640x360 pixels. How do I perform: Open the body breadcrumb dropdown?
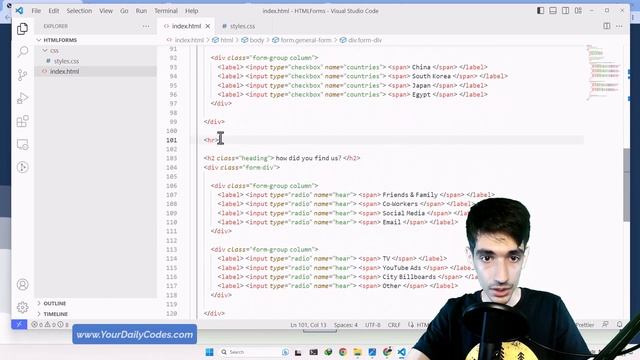pos(256,40)
